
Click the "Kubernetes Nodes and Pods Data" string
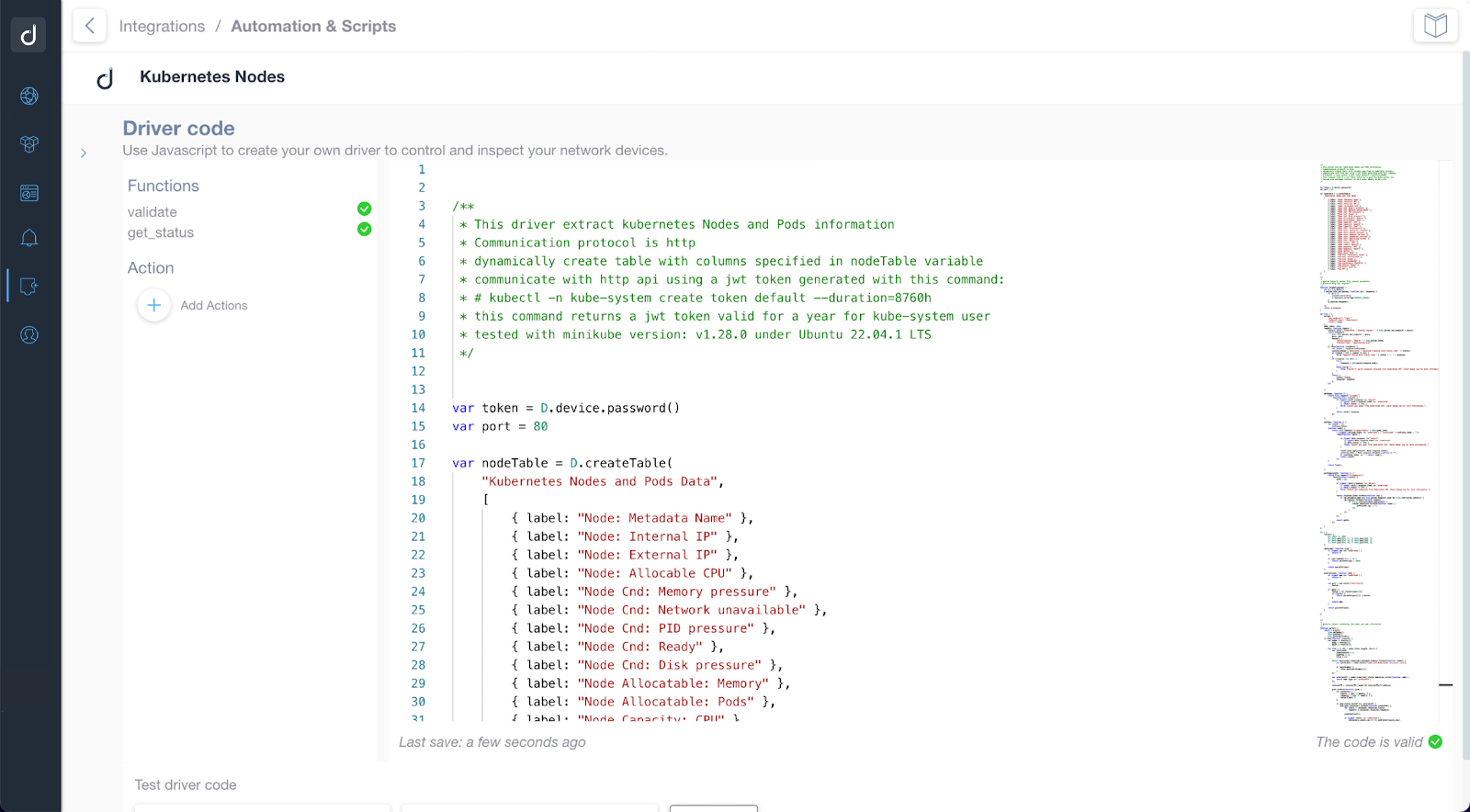click(x=599, y=481)
